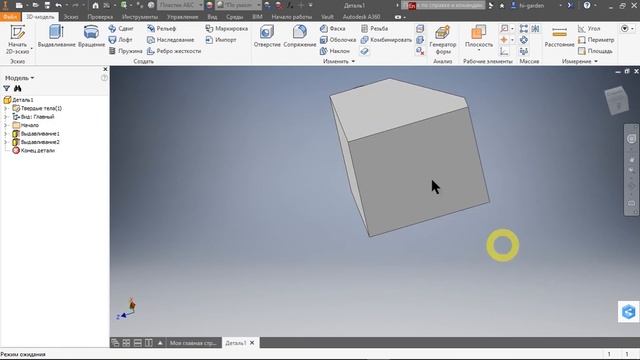Expand the Выдавливание2 feature node

click(x=6, y=142)
